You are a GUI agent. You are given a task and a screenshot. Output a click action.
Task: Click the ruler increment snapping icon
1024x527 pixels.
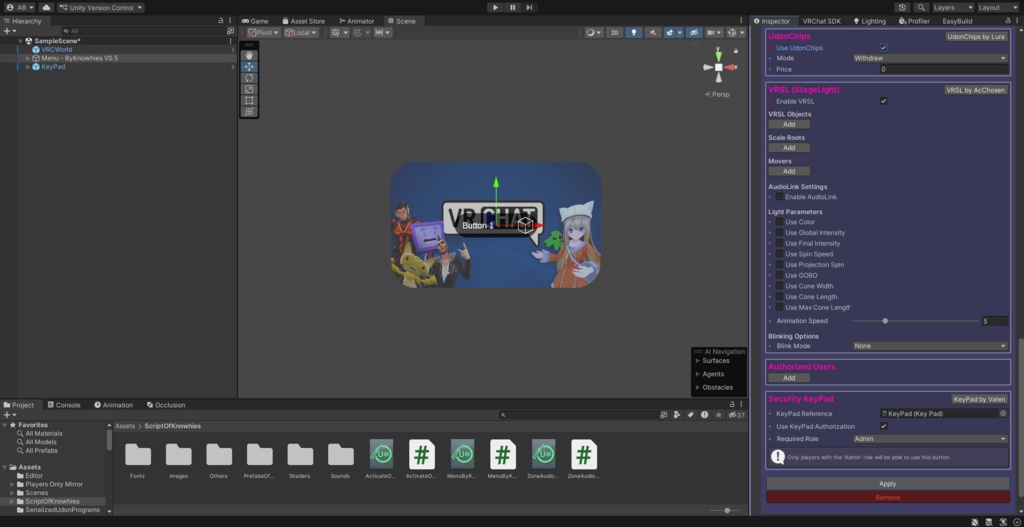click(383, 32)
